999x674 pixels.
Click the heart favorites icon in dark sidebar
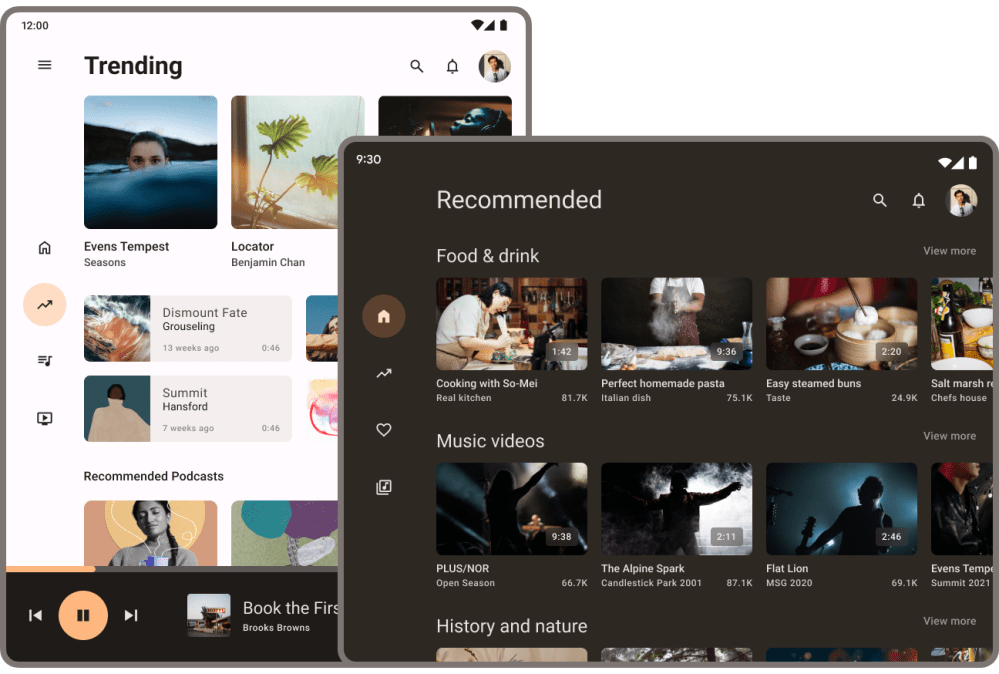point(383,430)
